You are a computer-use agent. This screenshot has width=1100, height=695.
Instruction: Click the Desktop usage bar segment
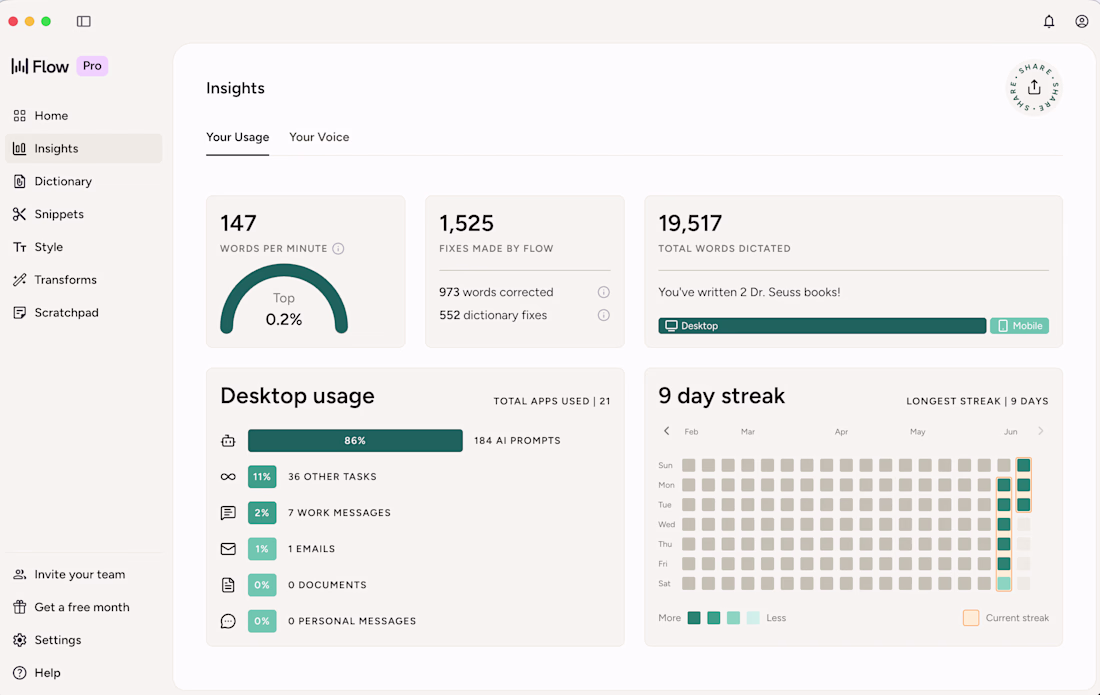(822, 325)
